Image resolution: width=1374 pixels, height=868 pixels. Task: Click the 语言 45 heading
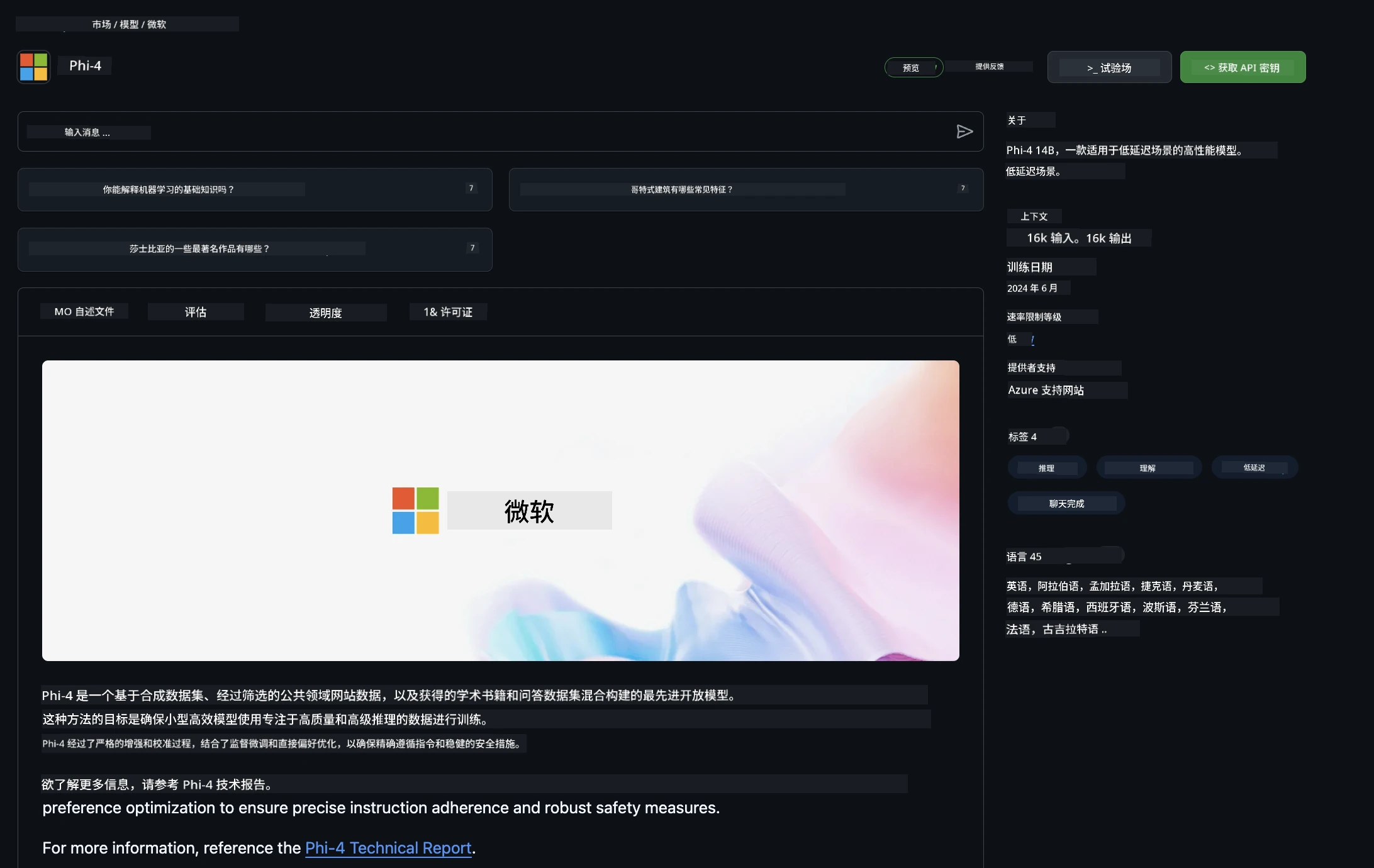(x=1024, y=557)
